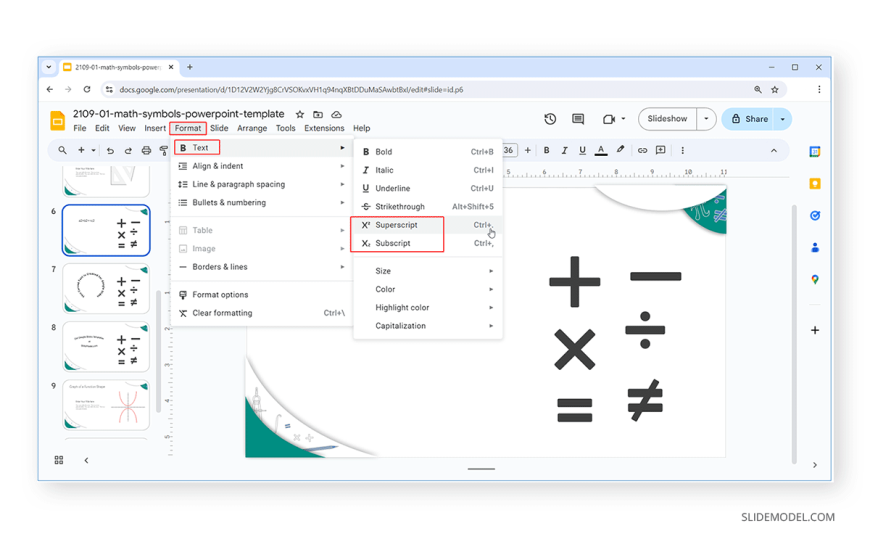Click the Google Slides home logo
The width and height of the screenshot is (870, 539).
[57, 120]
